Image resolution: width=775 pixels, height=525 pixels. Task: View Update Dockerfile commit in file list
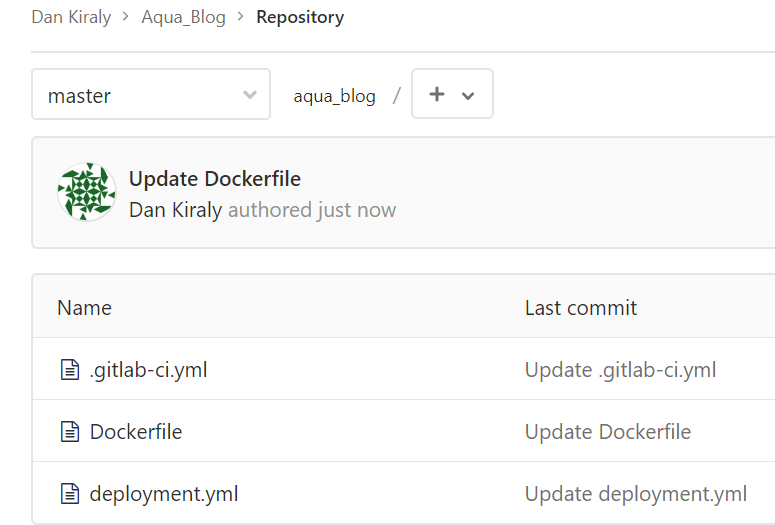tap(608, 432)
